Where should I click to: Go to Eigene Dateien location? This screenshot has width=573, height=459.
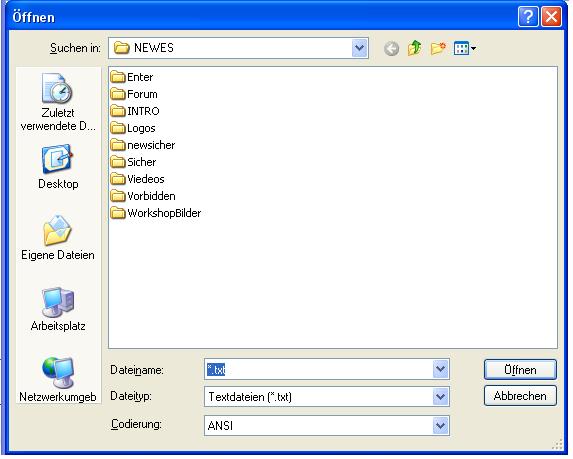pos(58,237)
